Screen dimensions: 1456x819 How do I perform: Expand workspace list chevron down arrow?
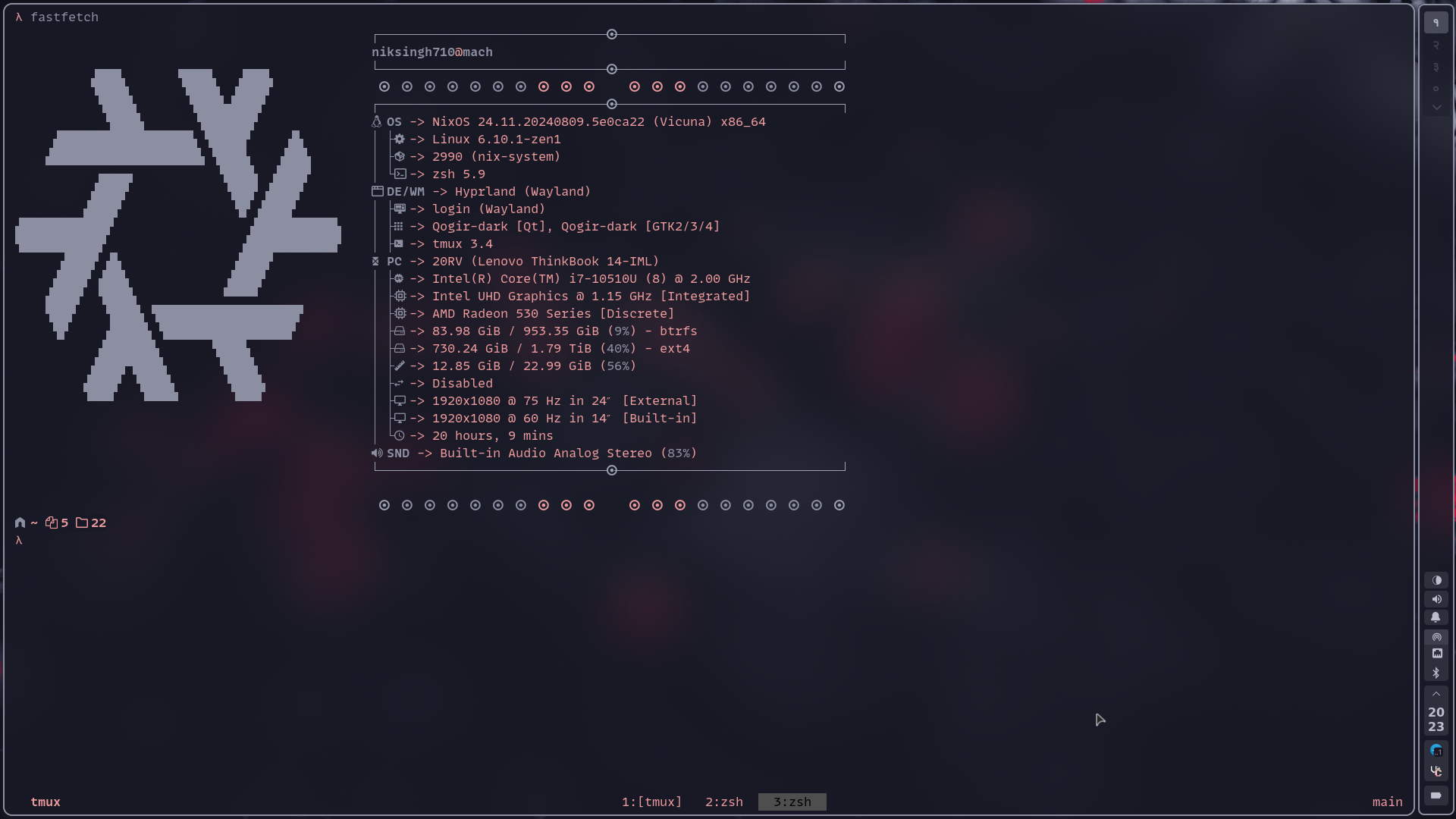[x=1436, y=108]
